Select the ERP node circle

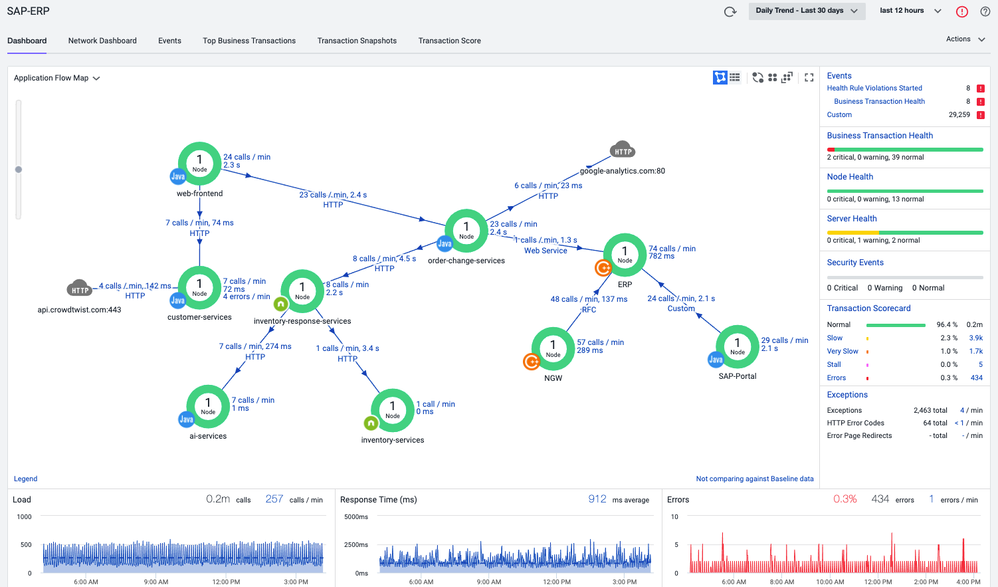(625, 255)
